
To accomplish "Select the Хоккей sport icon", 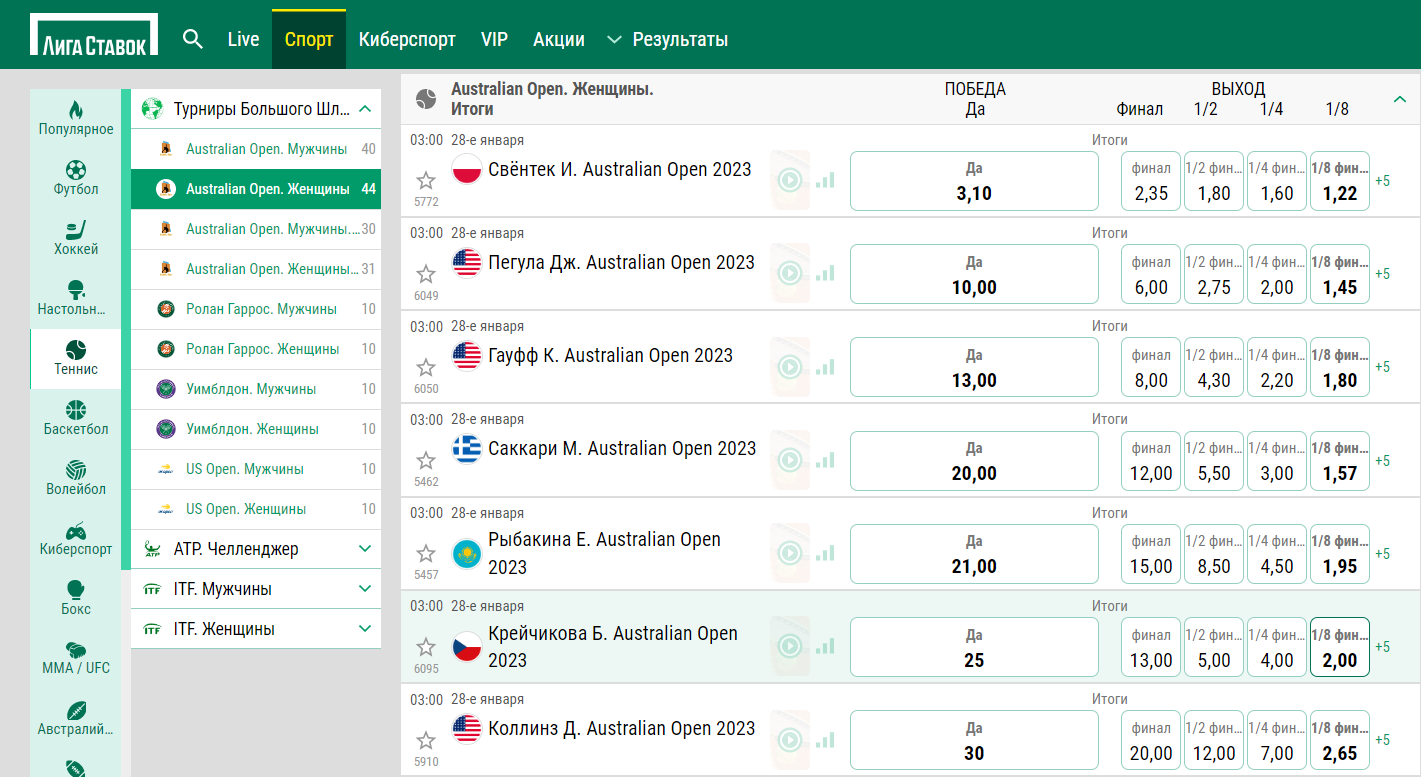I will click(x=76, y=229).
